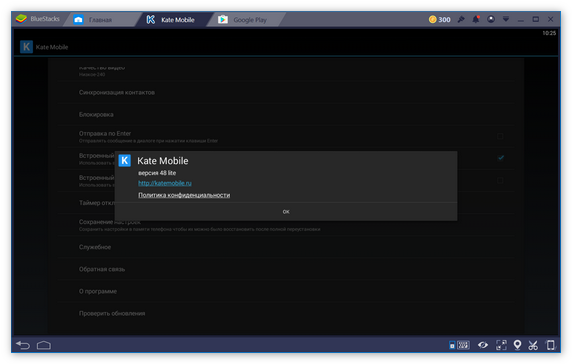Select Проверить обновления item
This screenshot has width=572, height=364.
[286, 313]
